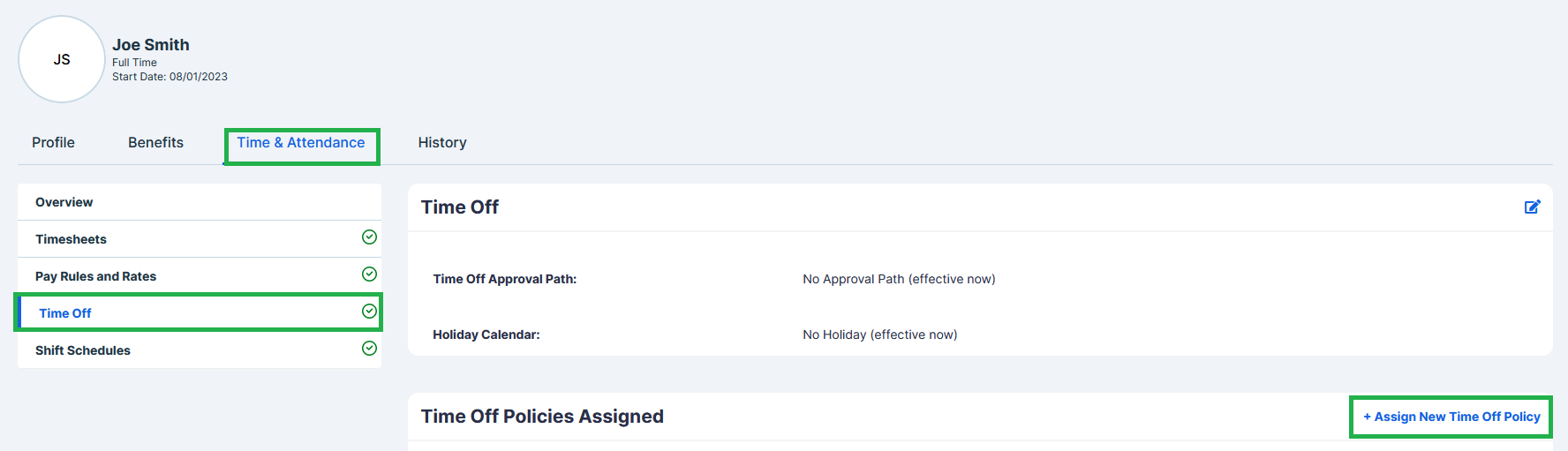Click the Joe Smith employee name
1568x451 pixels.
(151, 44)
